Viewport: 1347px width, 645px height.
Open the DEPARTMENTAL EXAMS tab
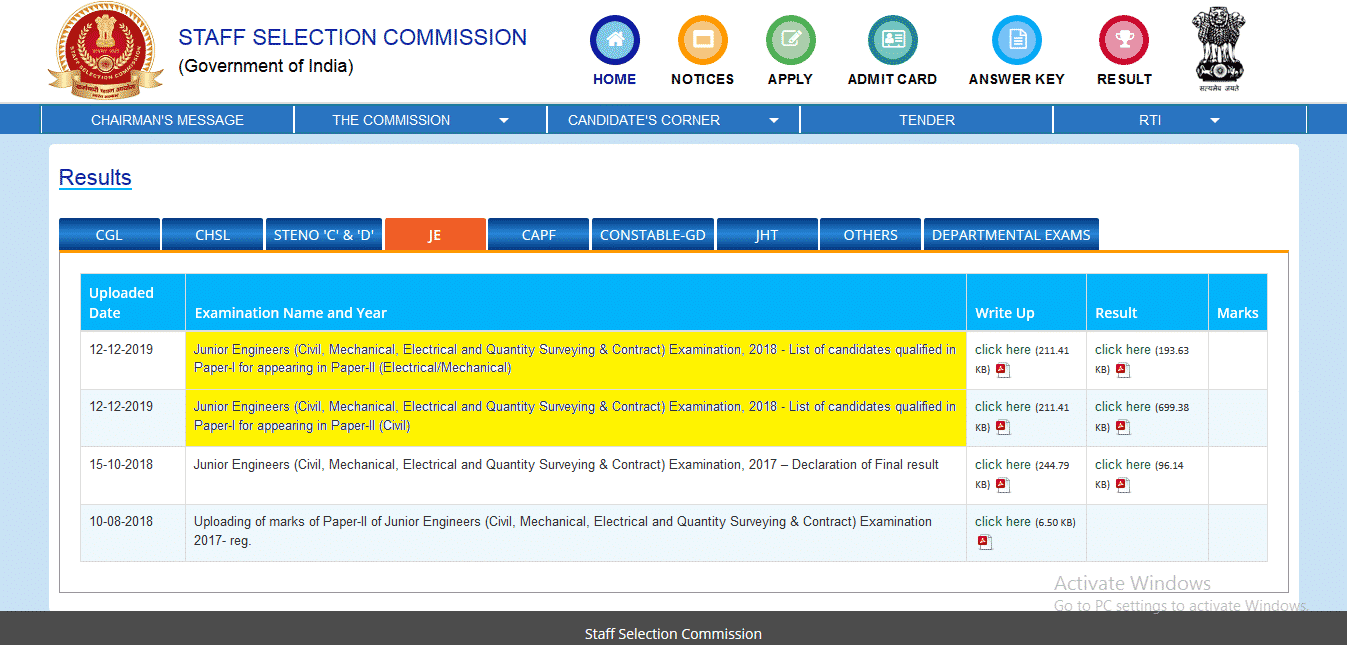pos(1011,234)
